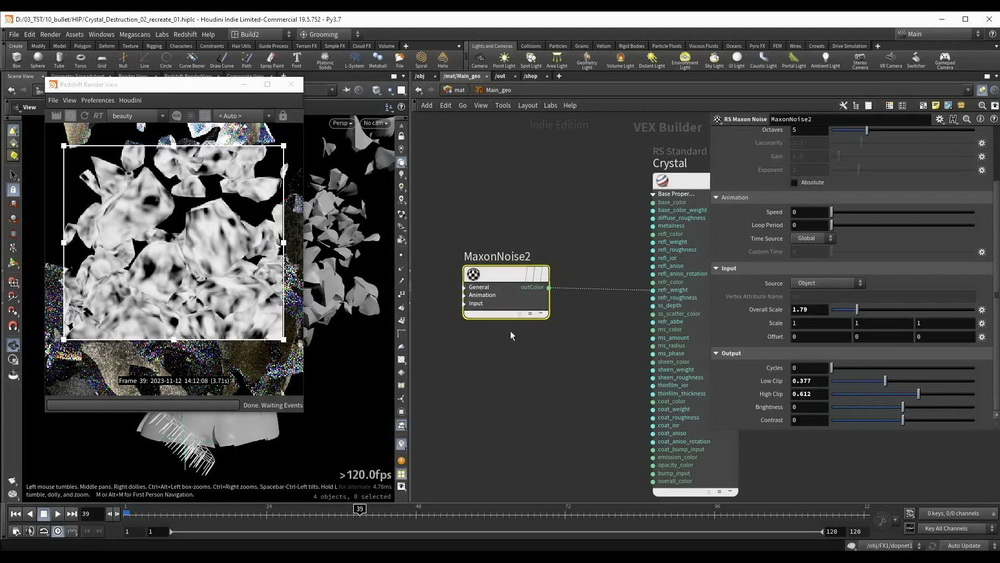
Task: Click the lock icon in Redshift Render View
Action: pyautogui.click(x=283, y=115)
